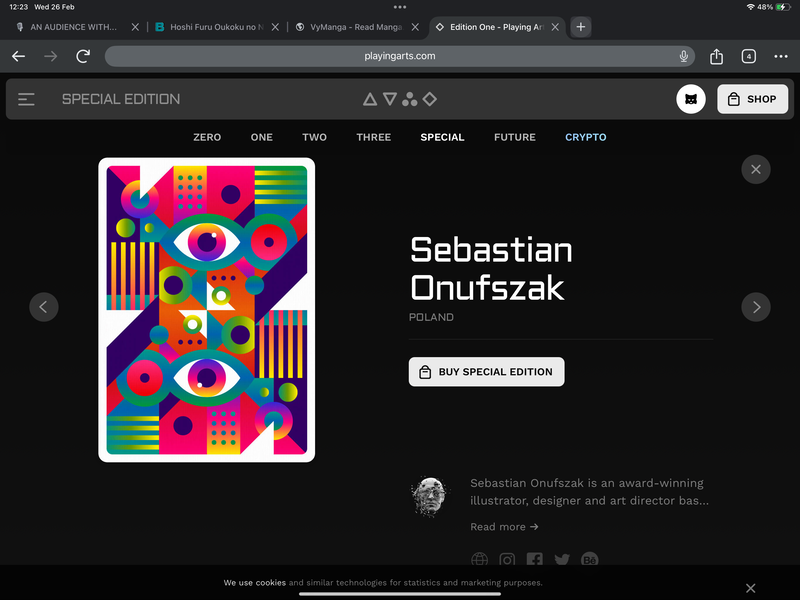The height and width of the screenshot is (600, 800).
Task: Go to next card with right chevron
Action: tap(756, 307)
